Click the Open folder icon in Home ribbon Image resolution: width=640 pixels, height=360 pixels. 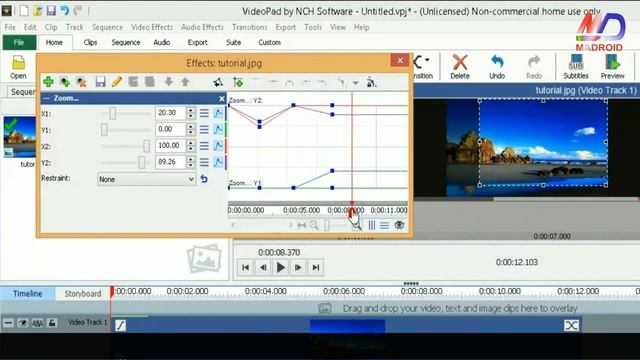(18, 68)
